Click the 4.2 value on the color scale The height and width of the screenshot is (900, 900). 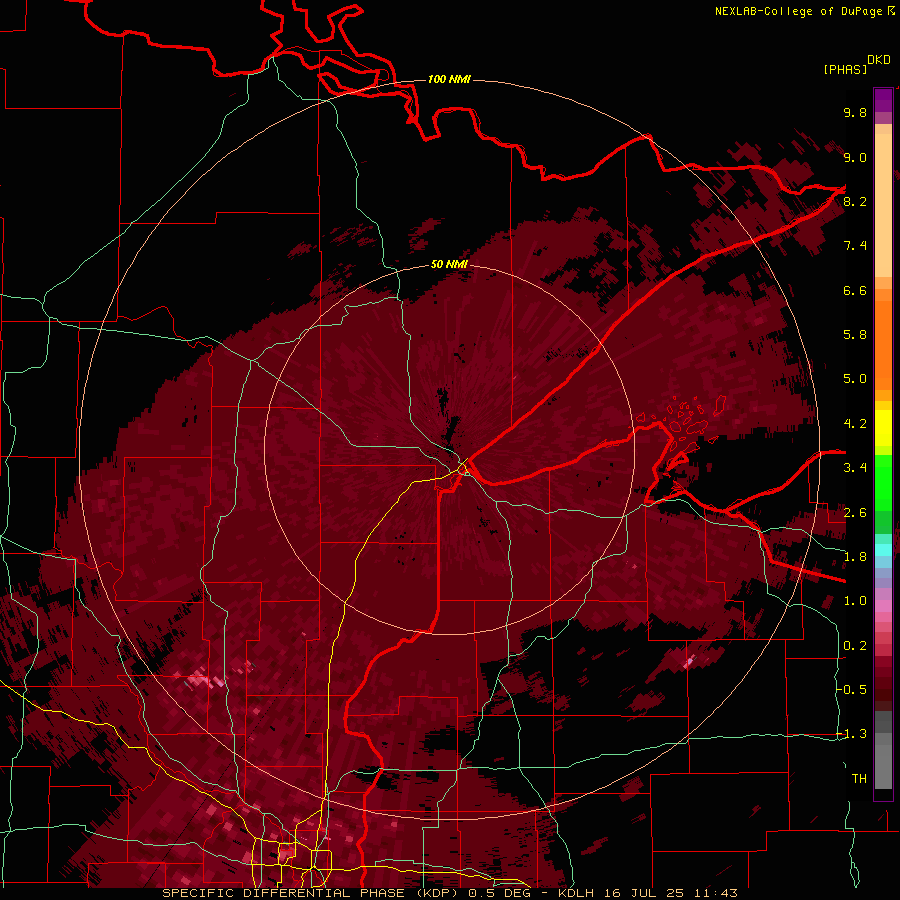click(855, 424)
